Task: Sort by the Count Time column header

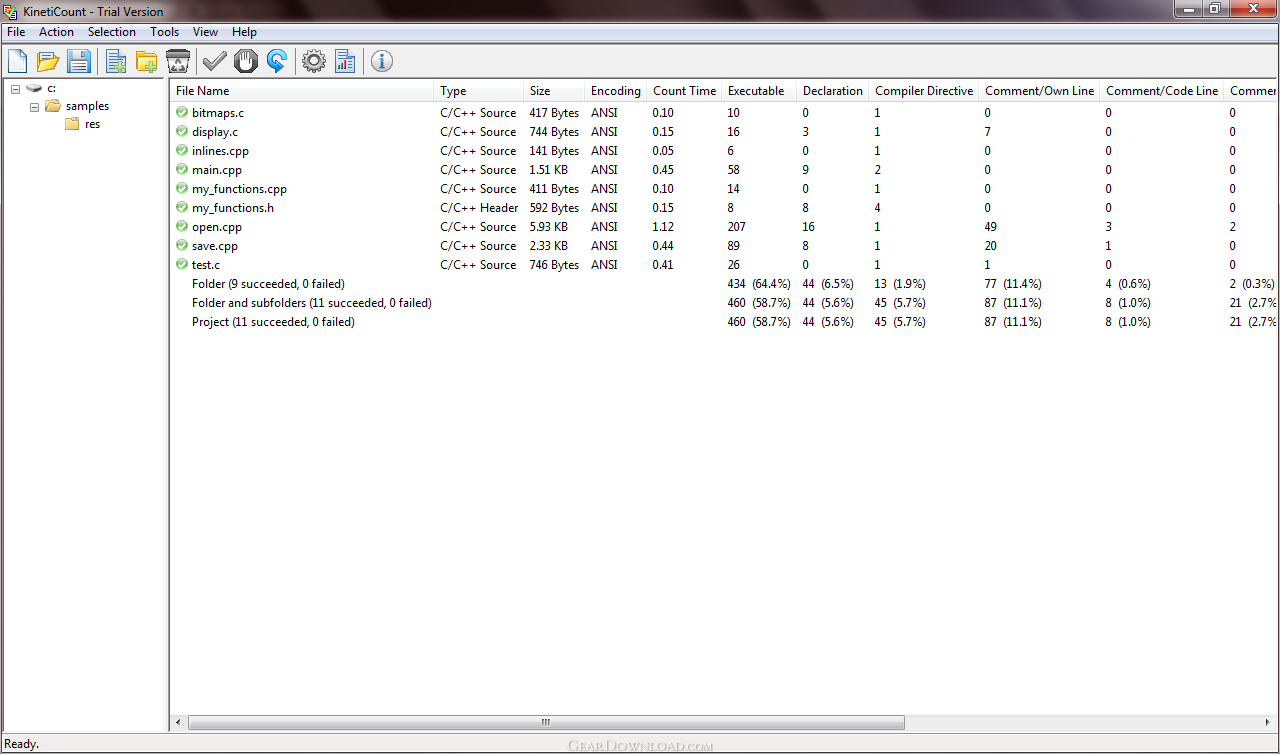Action: pyautogui.click(x=684, y=91)
